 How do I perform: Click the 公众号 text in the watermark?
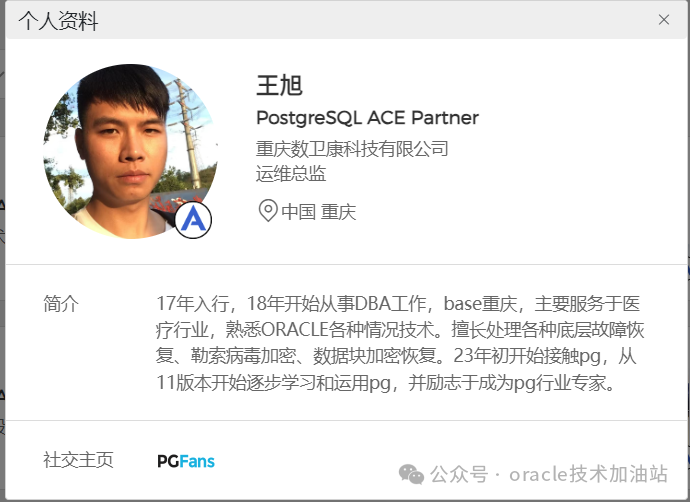tap(459, 474)
